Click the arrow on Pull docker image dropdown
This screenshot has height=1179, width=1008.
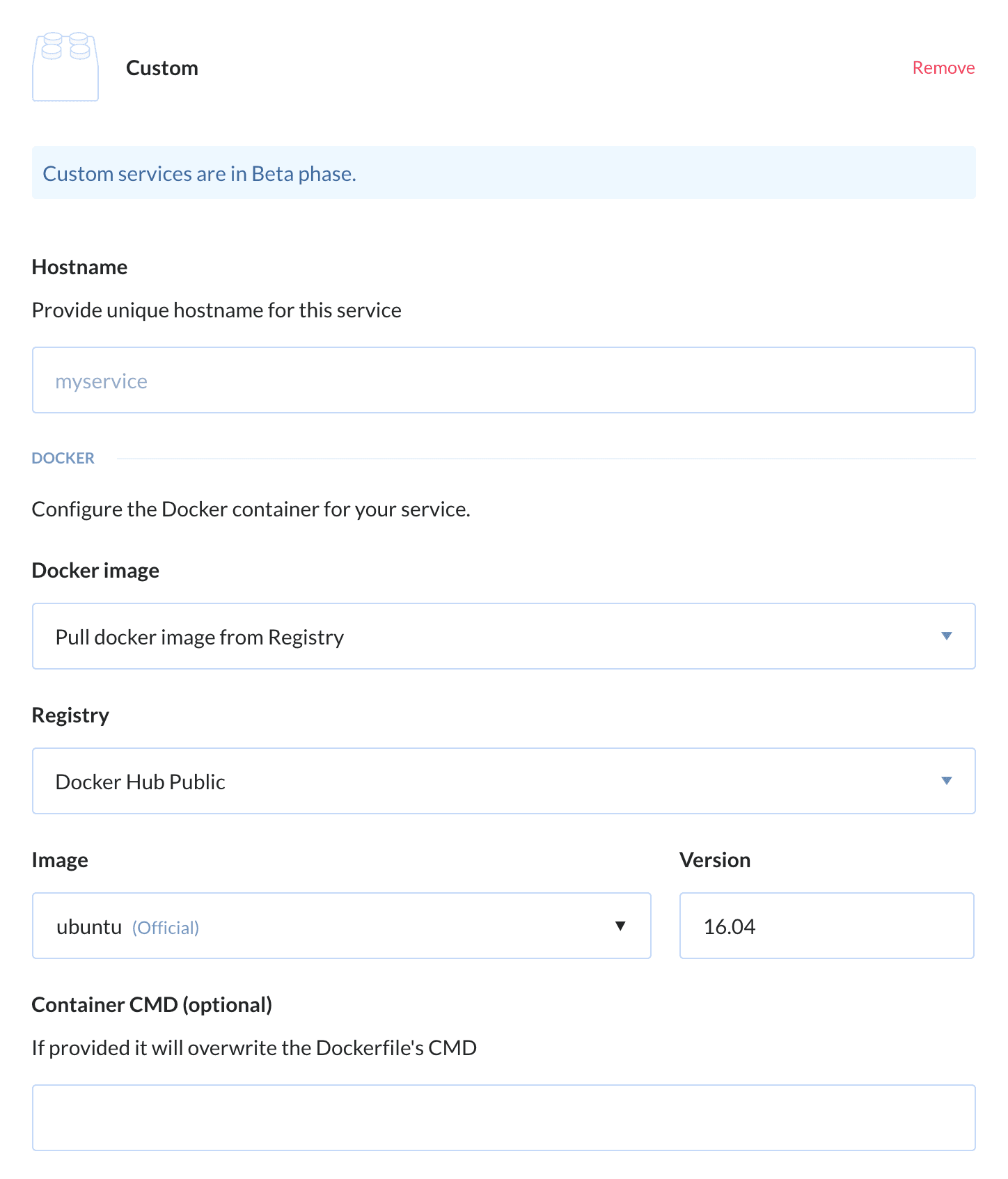[x=946, y=636]
